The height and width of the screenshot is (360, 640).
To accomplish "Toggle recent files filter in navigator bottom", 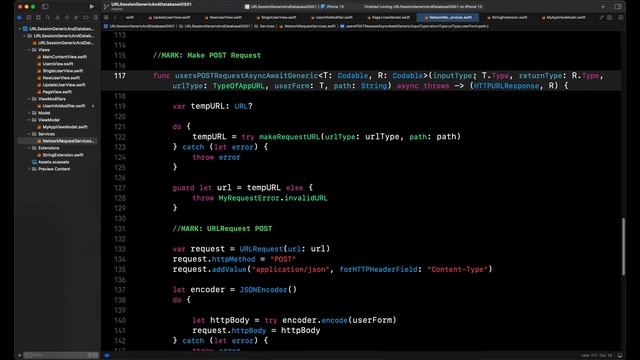I will (90, 355).
